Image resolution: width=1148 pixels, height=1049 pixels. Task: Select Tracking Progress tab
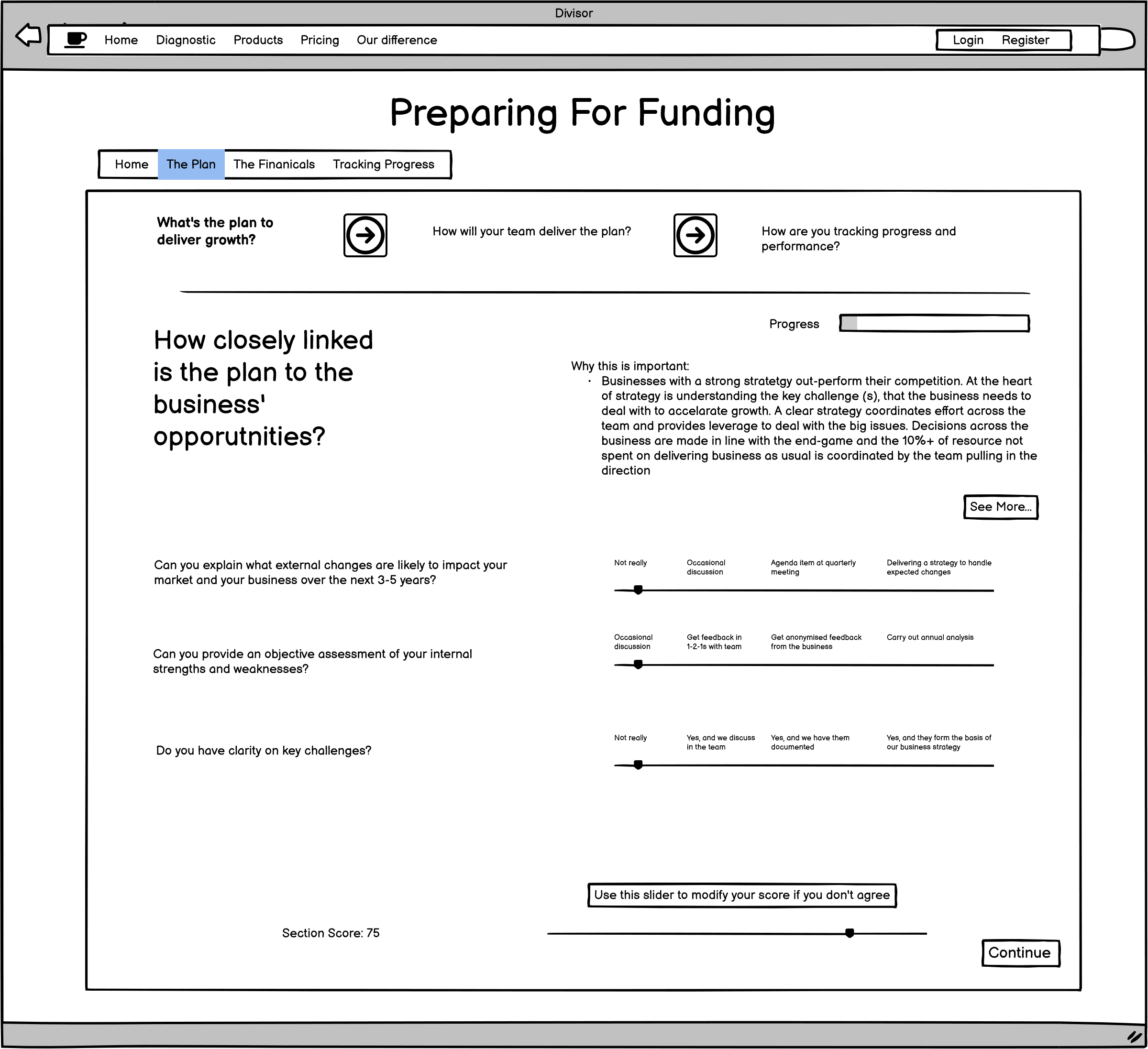point(383,164)
